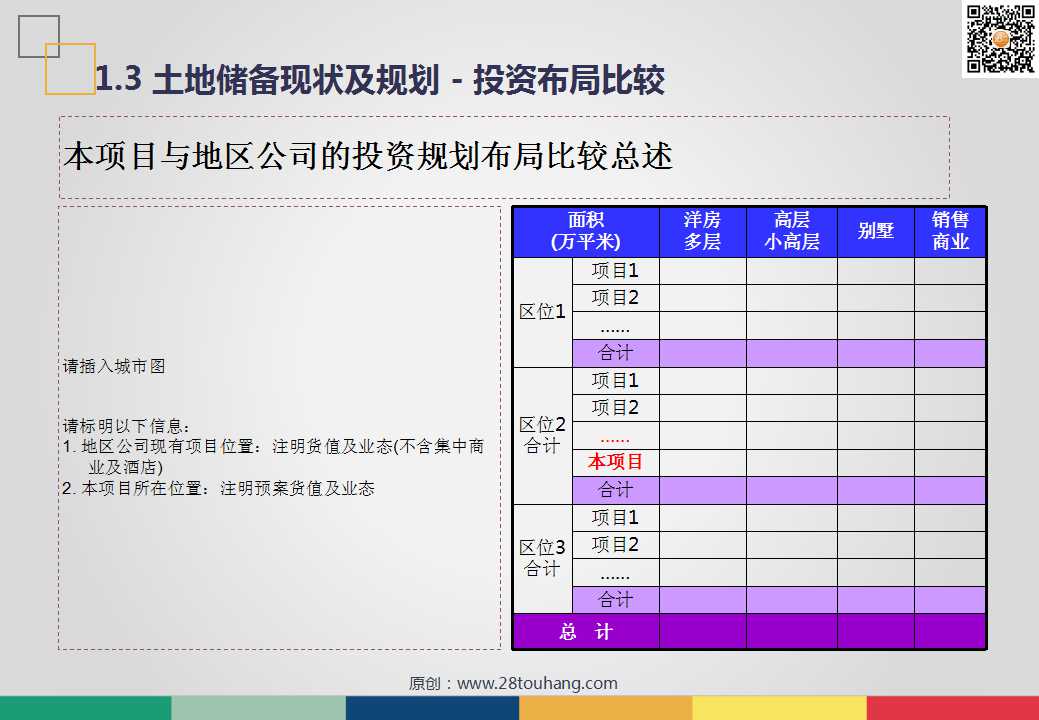Image resolution: width=1039 pixels, height=720 pixels.
Task: Click the 区位3合计 group cell
Action: point(543,558)
